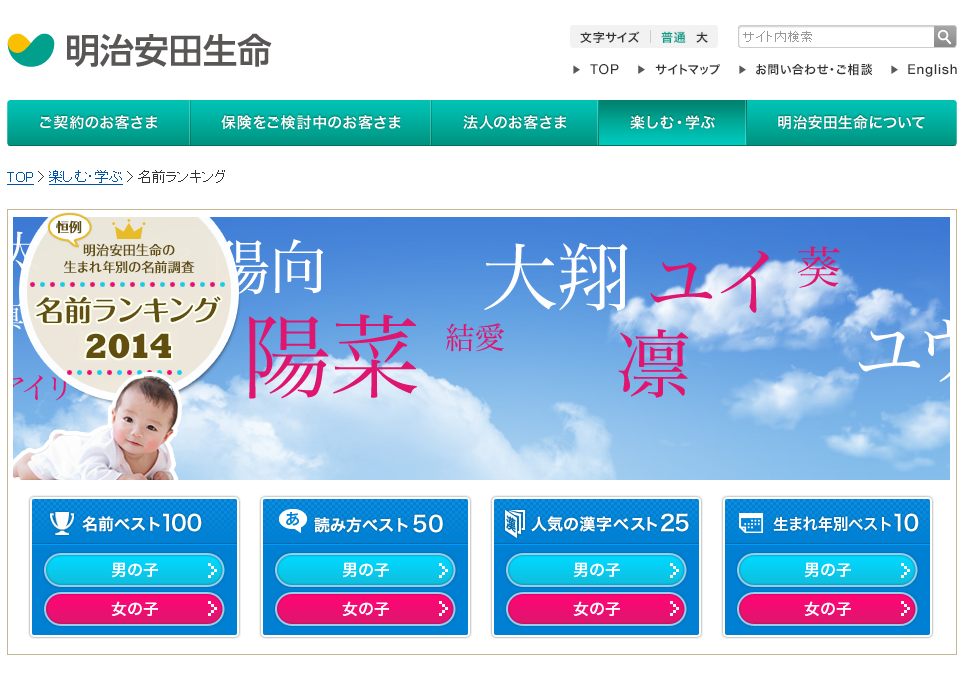Open 男の子 under 名前ベスト100
The image size is (960, 682).
[134, 570]
